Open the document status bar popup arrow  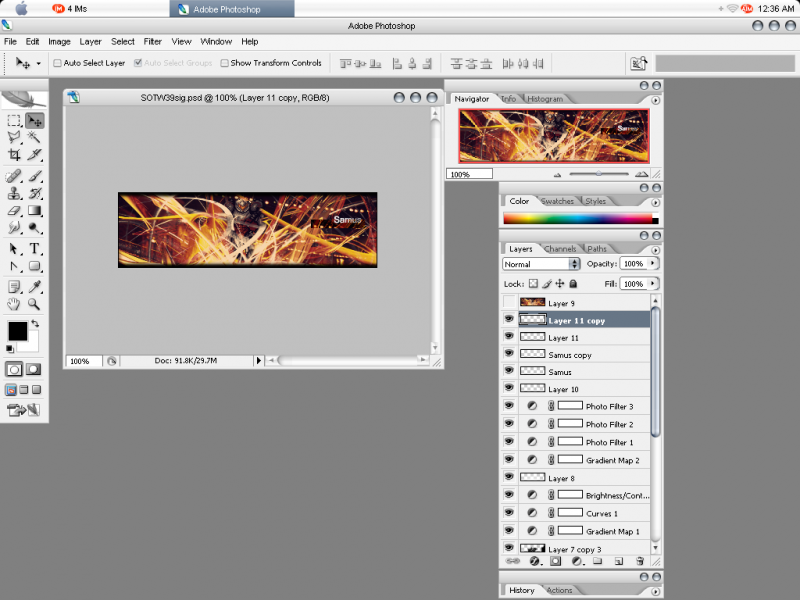pyautogui.click(x=259, y=361)
